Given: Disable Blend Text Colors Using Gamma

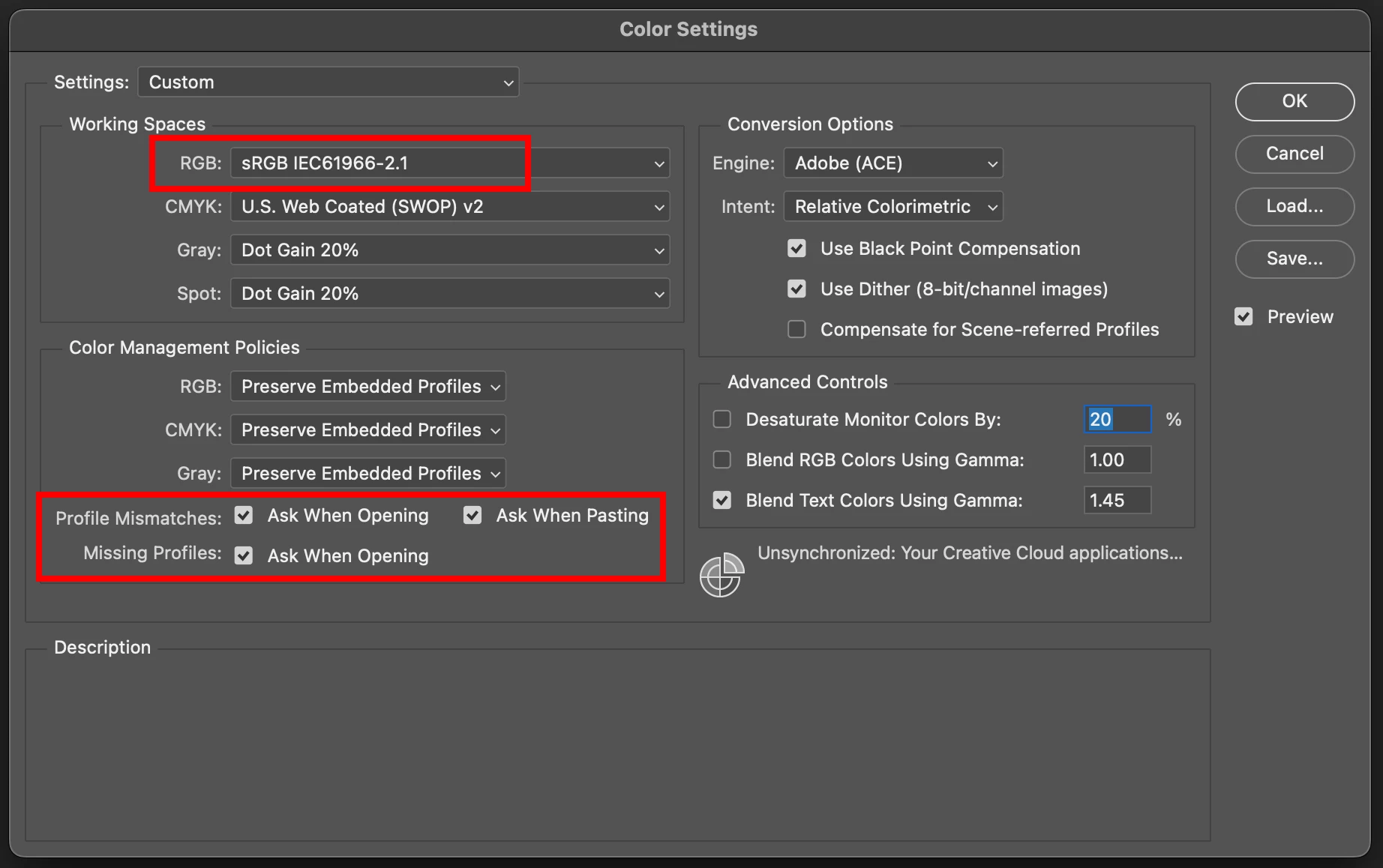Looking at the screenshot, I should pos(721,500).
